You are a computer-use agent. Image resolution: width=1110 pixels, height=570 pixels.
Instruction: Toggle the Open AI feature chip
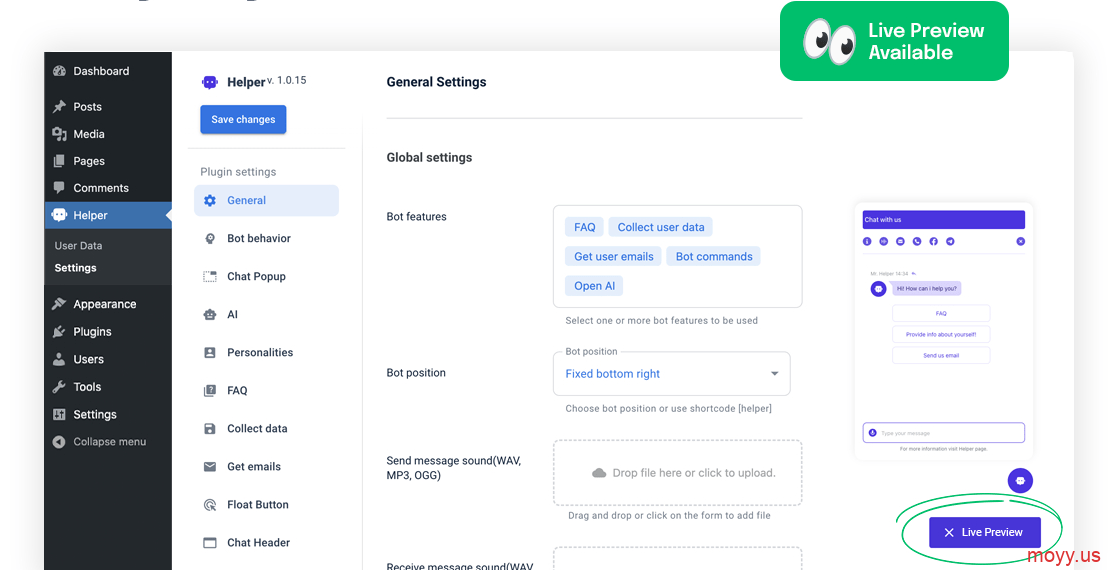click(595, 285)
